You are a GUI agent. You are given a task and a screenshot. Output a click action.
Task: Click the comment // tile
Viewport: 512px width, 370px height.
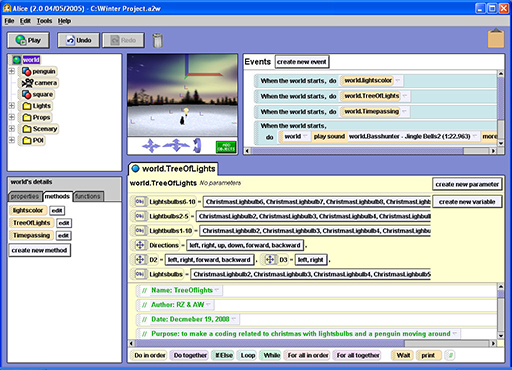coord(450,355)
